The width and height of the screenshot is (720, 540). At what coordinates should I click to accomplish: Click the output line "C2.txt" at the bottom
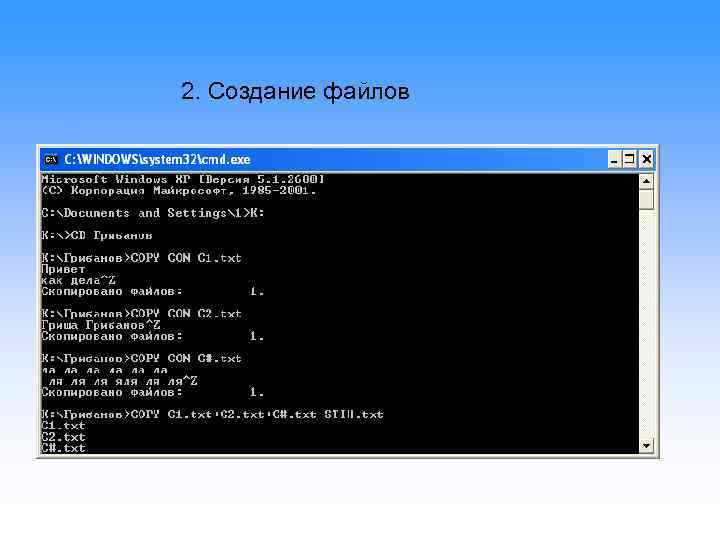click(63, 437)
